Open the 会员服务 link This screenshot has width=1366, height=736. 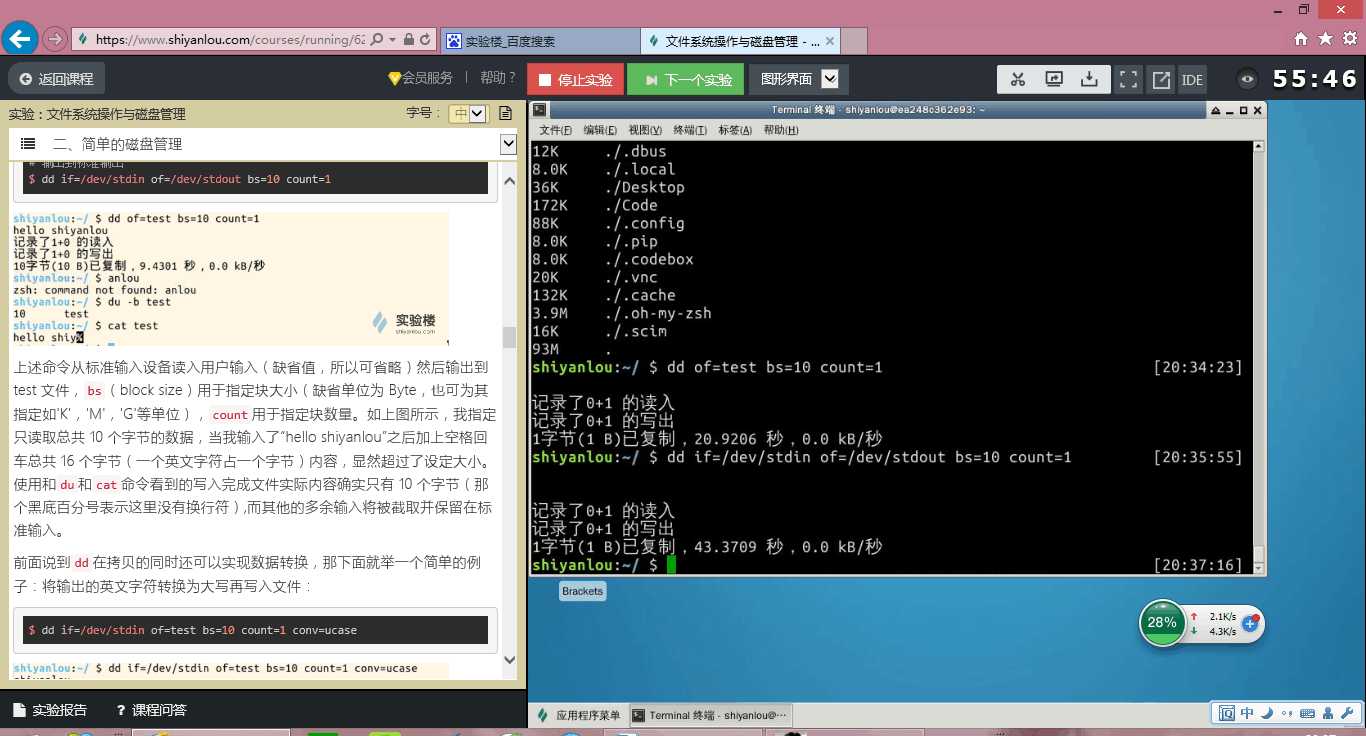pyautogui.click(x=420, y=78)
